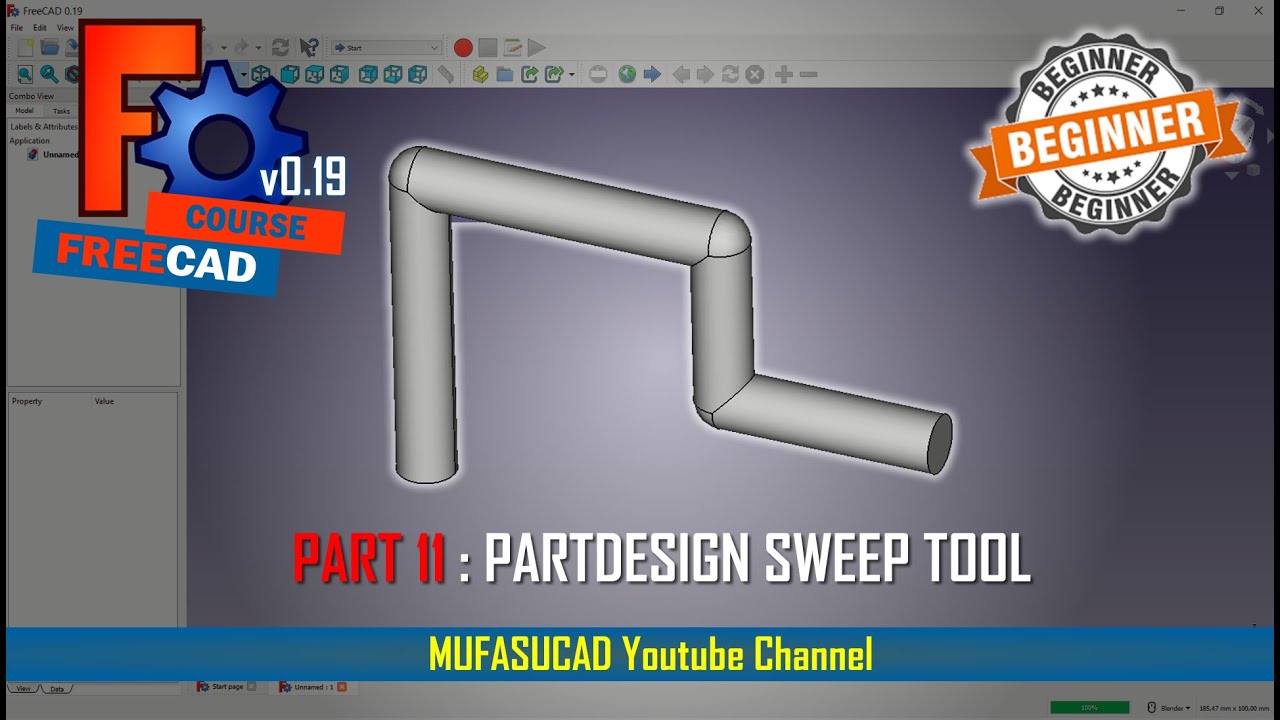Set the rear view cube
Screen dimensions: 1280x720
368,74
